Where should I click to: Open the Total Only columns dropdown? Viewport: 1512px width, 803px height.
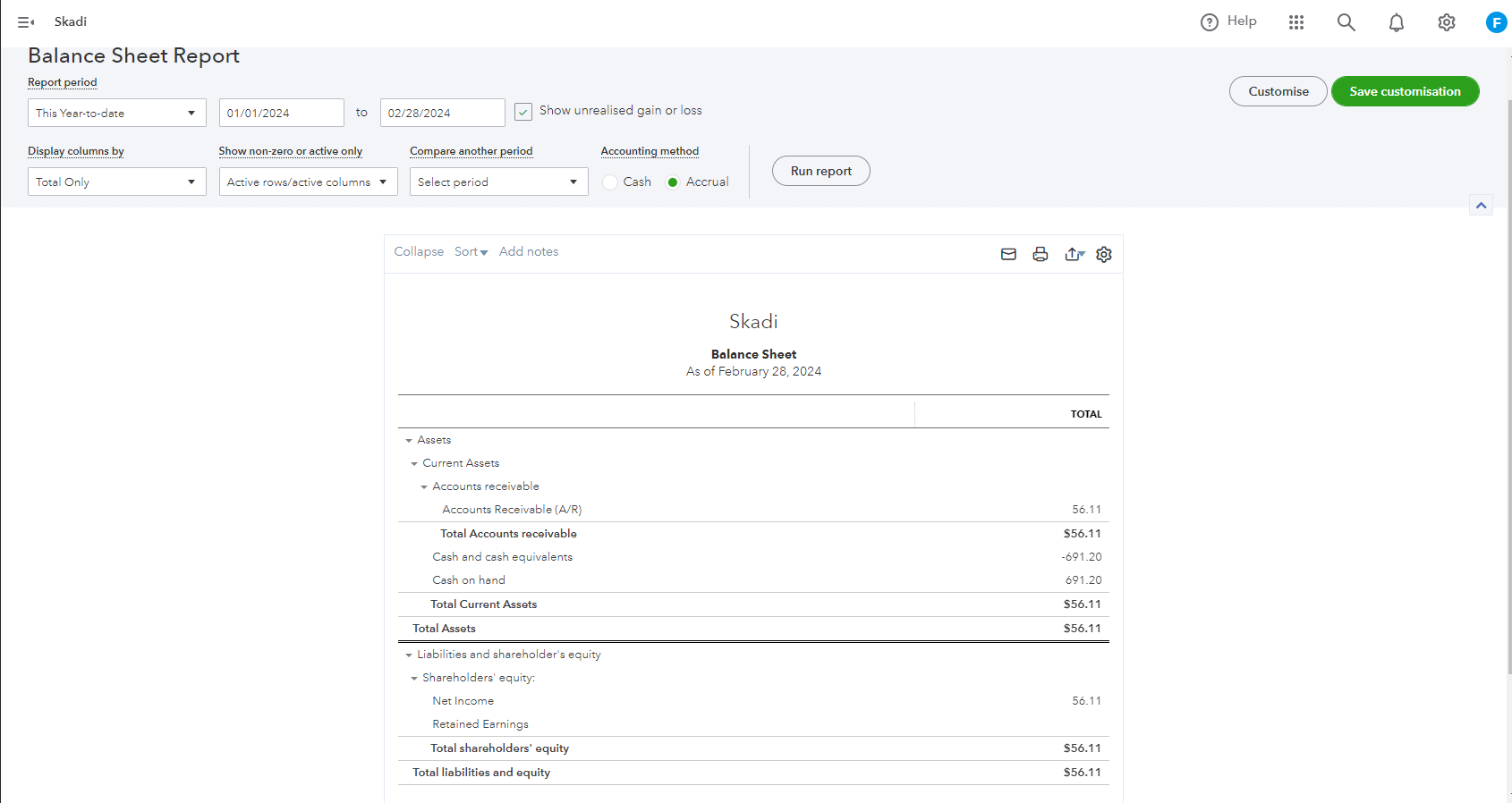(116, 182)
